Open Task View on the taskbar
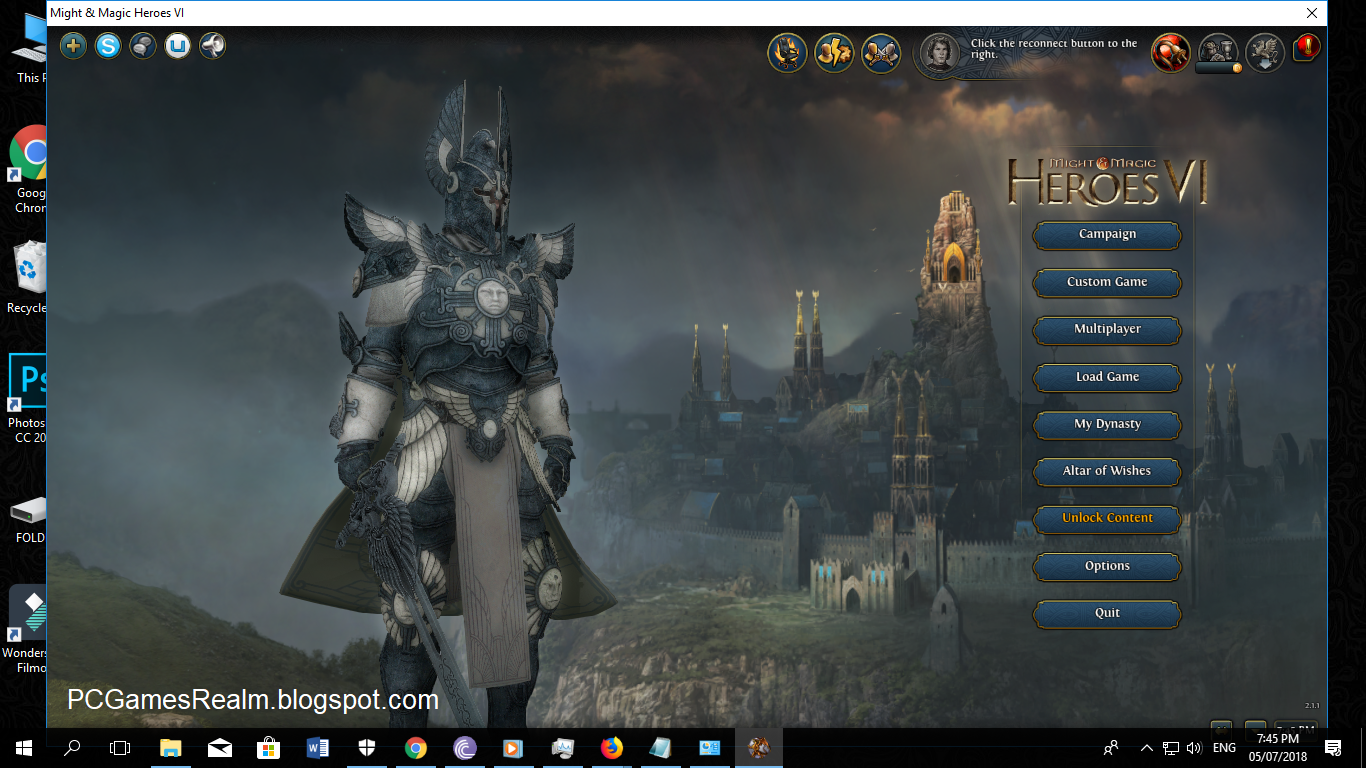The height and width of the screenshot is (768, 1366). click(120, 747)
